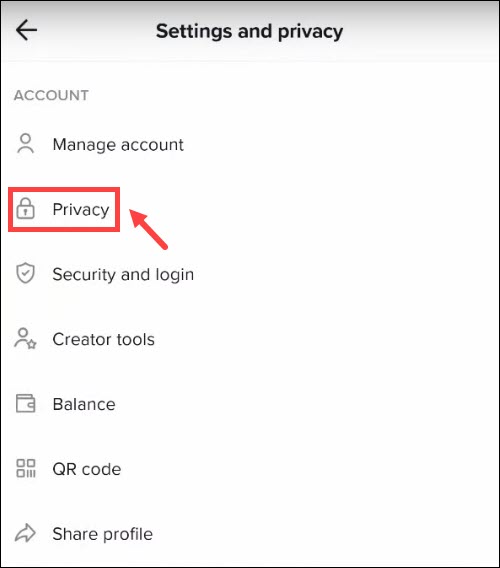Image resolution: width=500 pixels, height=568 pixels.
Task: Open Security and login settings label
Action: (123, 274)
